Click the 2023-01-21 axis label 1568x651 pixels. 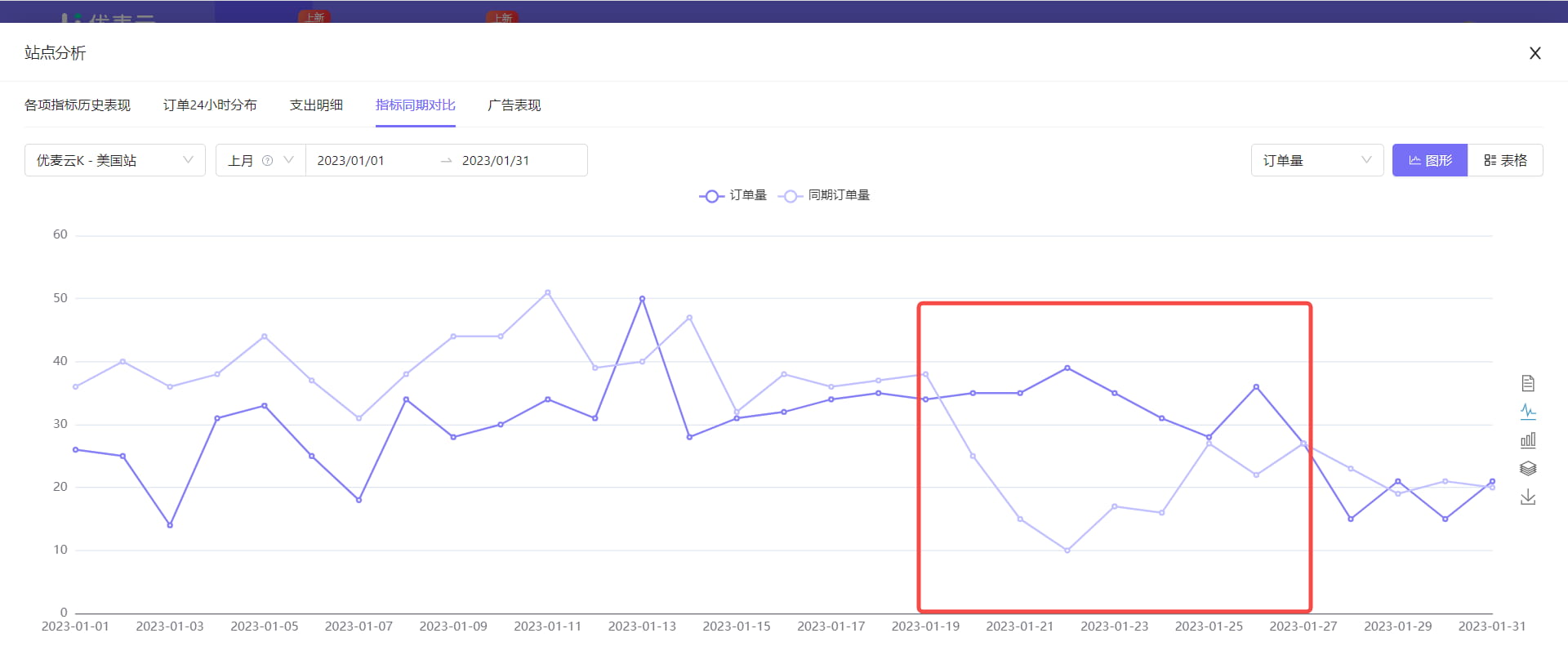tap(1020, 626)
